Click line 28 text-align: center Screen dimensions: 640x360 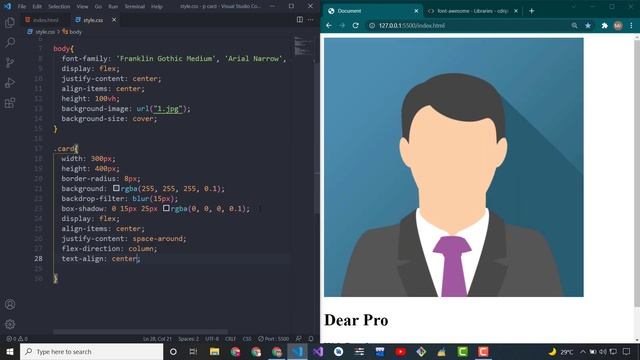[x=101, y=258]
